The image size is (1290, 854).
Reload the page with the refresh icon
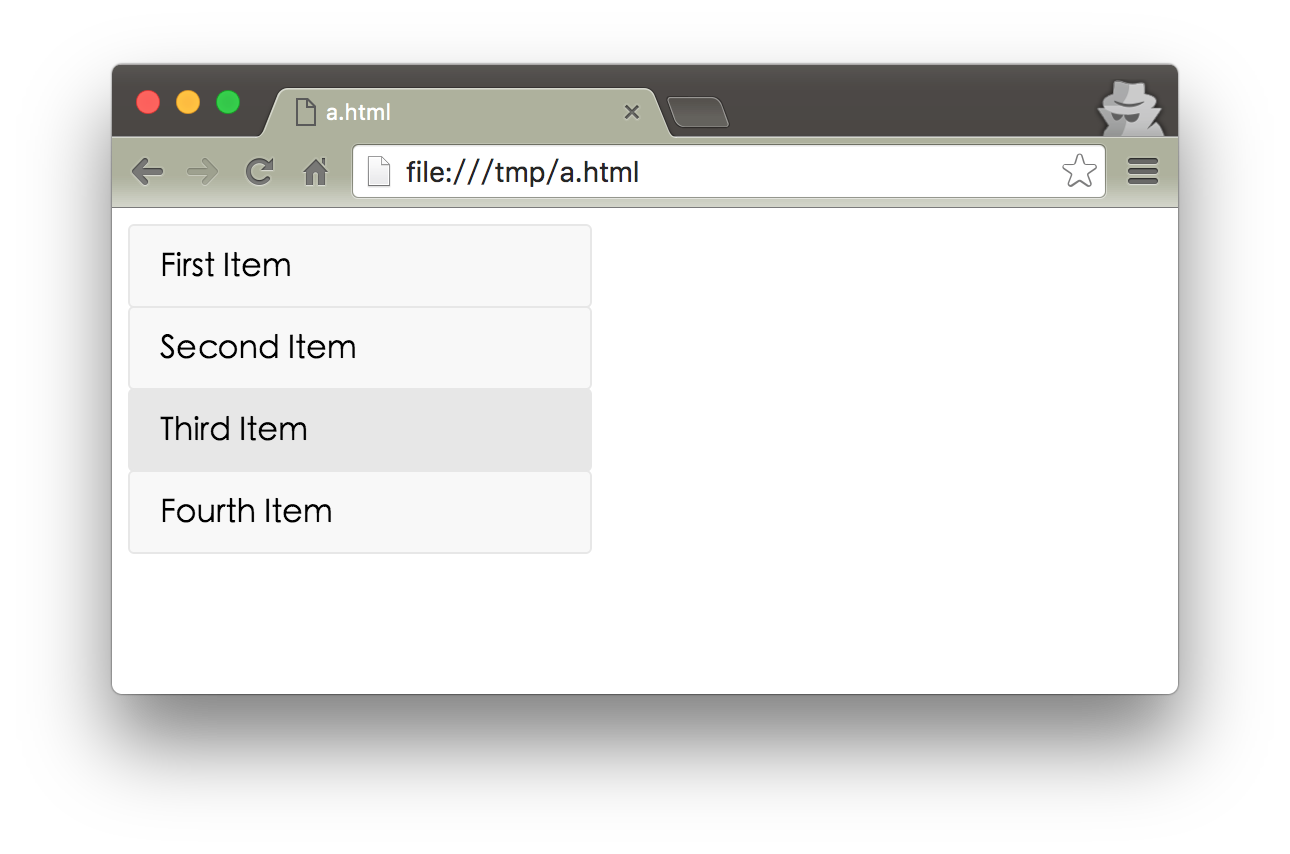(260, 172)
